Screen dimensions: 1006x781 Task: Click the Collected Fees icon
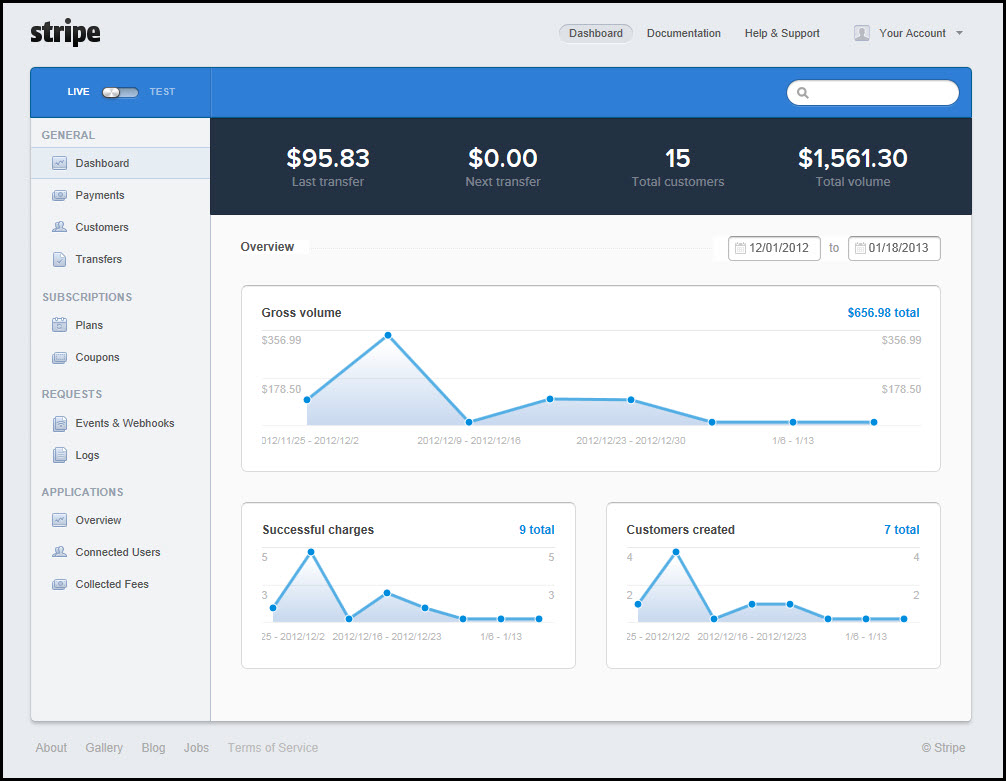59,584
